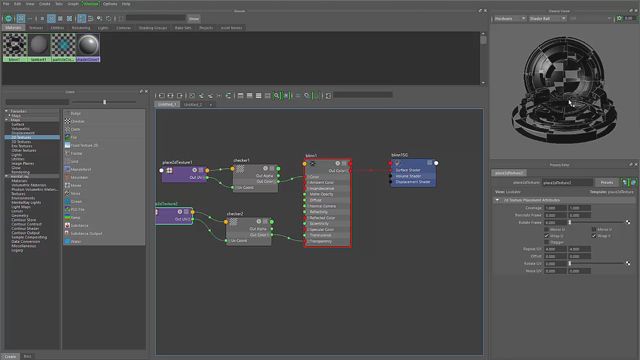Collapse the Favorites tree section
The width and height of the screenshot is (640, 360).
[x=6, y=111]
